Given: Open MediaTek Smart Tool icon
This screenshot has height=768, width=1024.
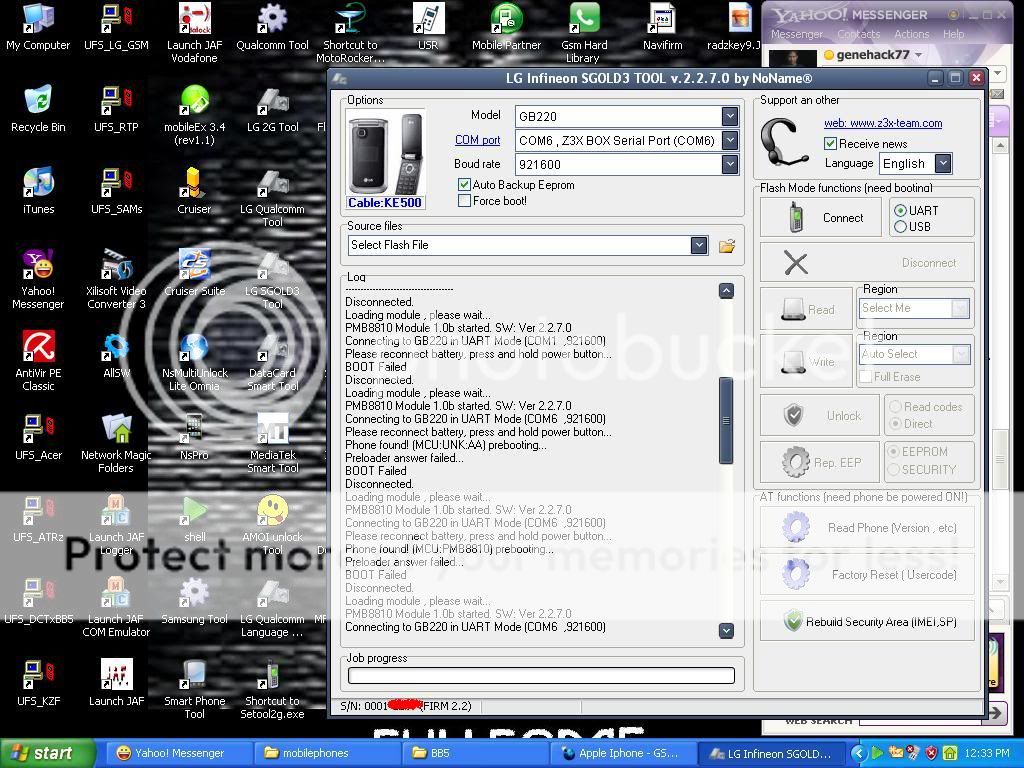Looking at the screenshot, I should coord(272,443).
